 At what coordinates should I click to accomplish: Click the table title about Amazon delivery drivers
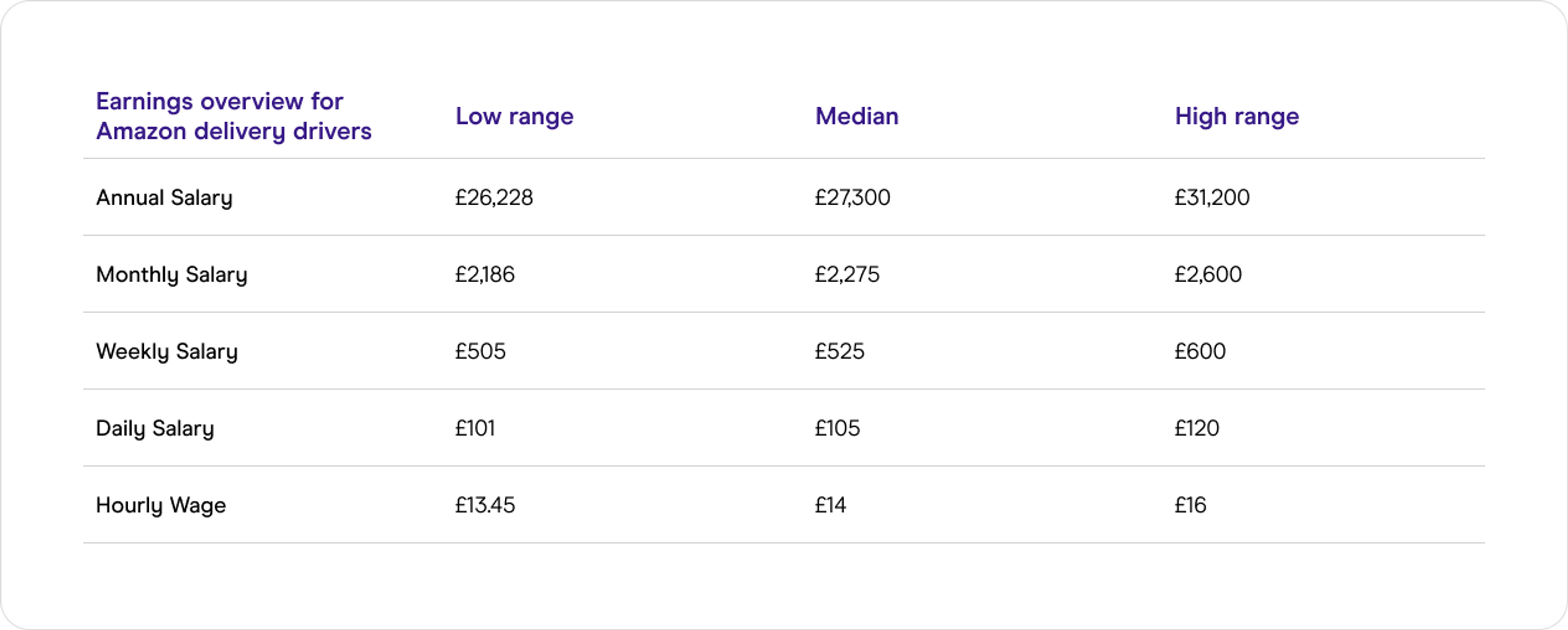[234, 116]
